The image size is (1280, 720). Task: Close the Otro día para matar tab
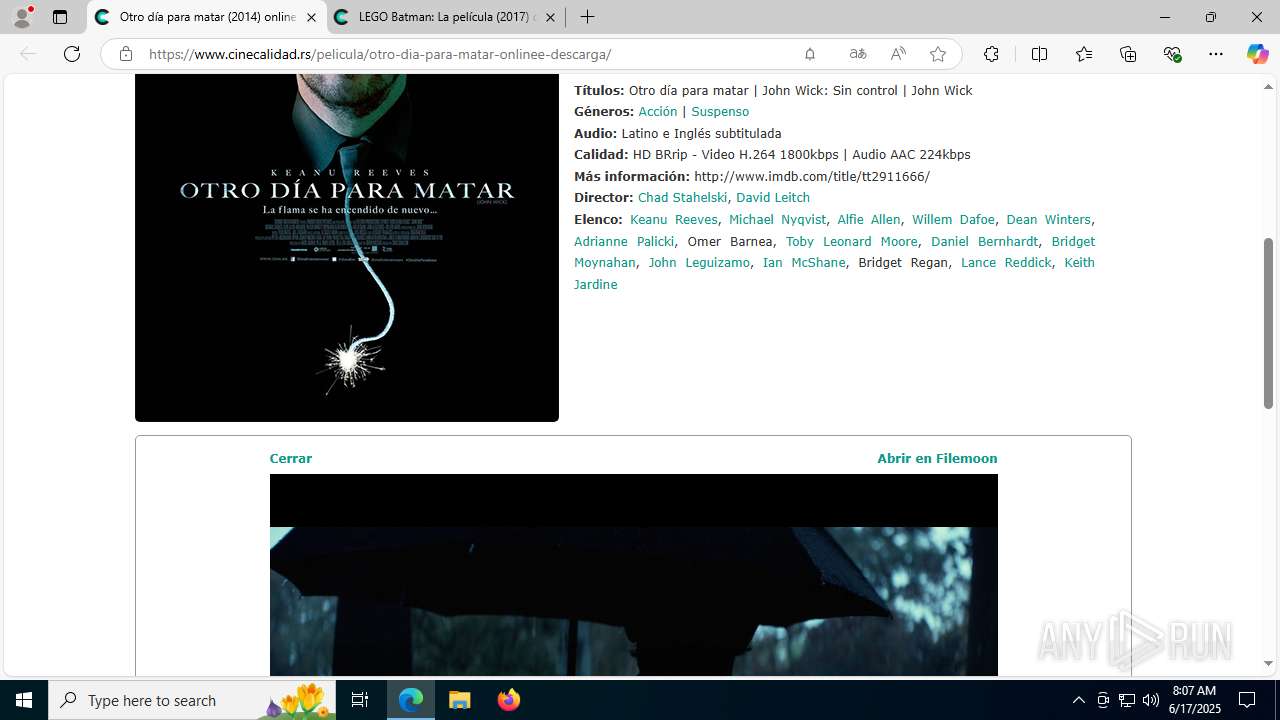(x=311, y=17)
